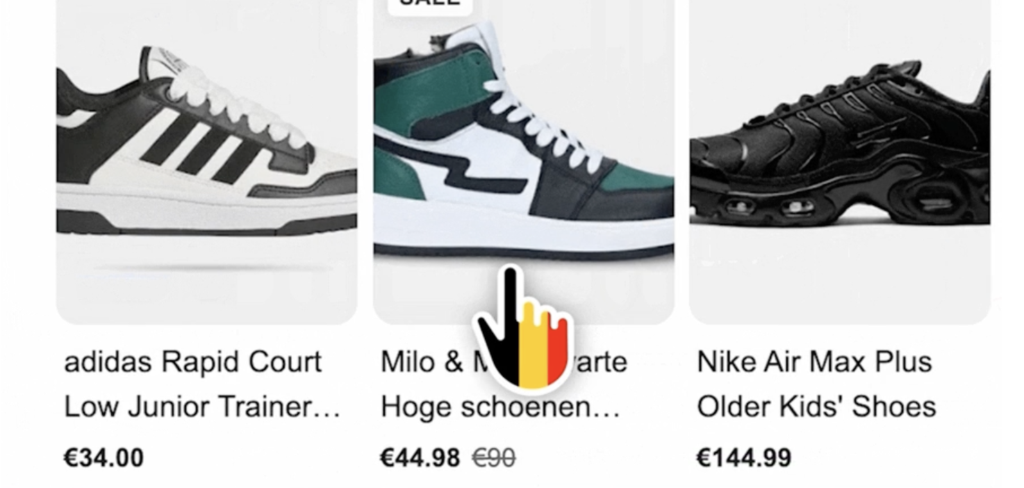This screenshot has width=1024, height=488.
Task: Click the white laces of the green high-top
Action: pos(543,124)
